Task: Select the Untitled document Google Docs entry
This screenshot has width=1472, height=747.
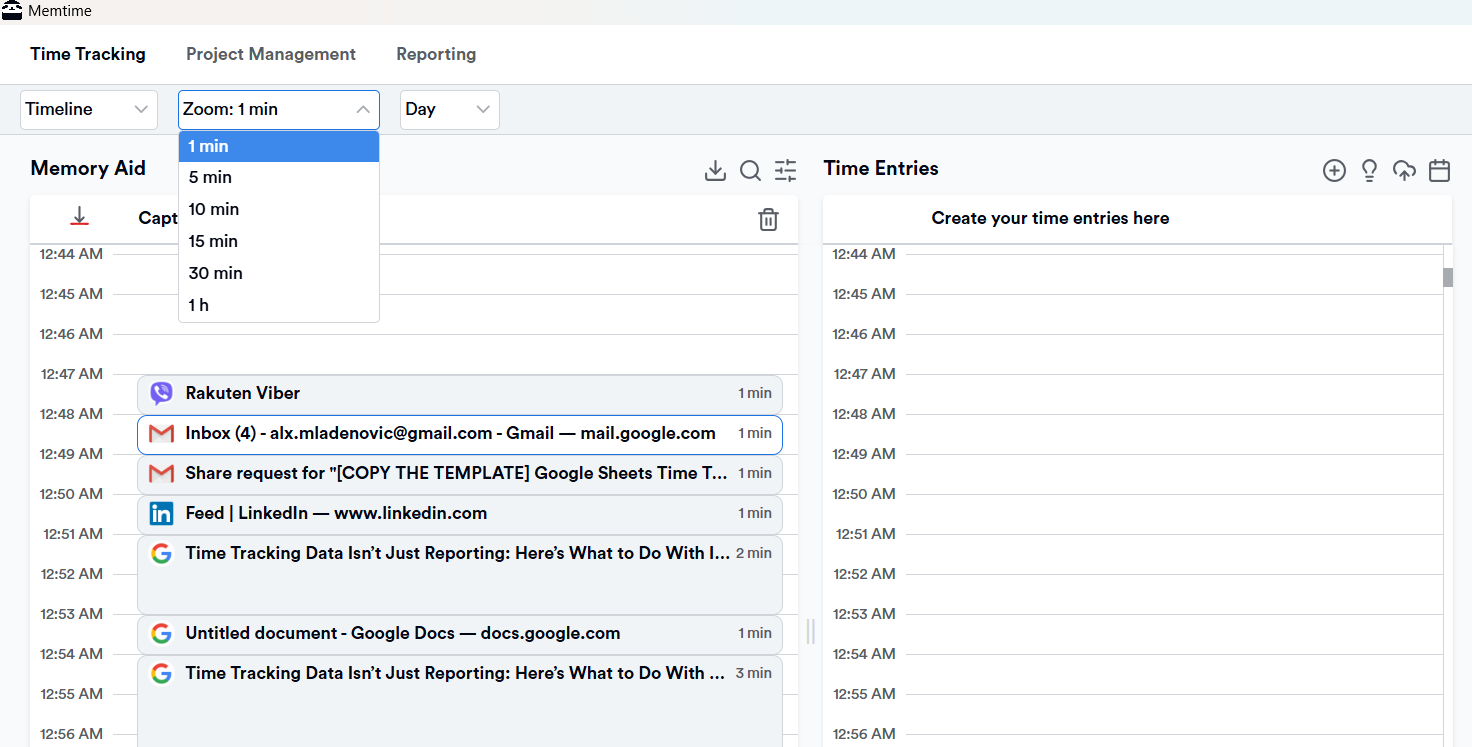Action: 460,634
